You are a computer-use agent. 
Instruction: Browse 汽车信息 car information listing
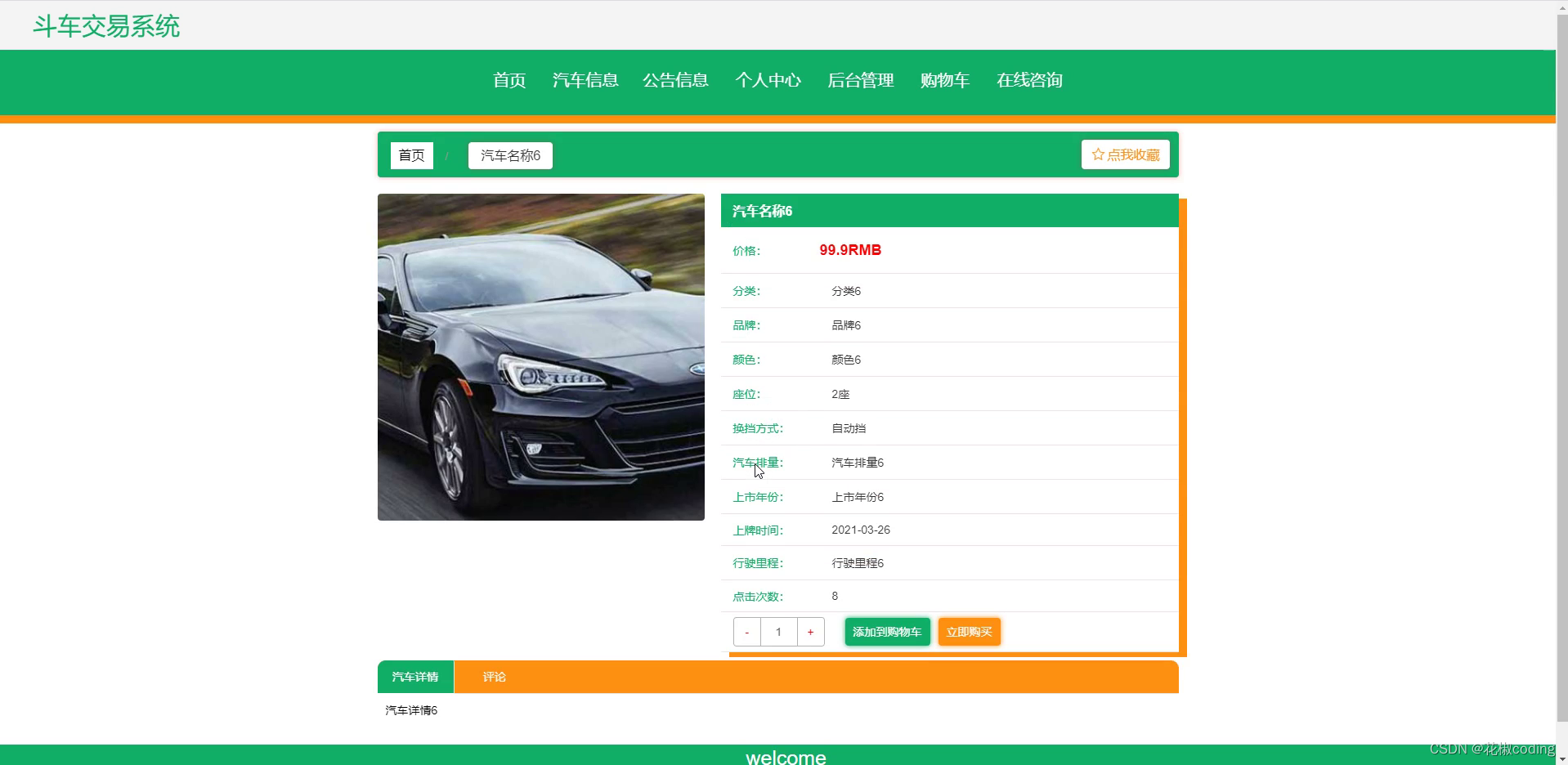point(585,81)
